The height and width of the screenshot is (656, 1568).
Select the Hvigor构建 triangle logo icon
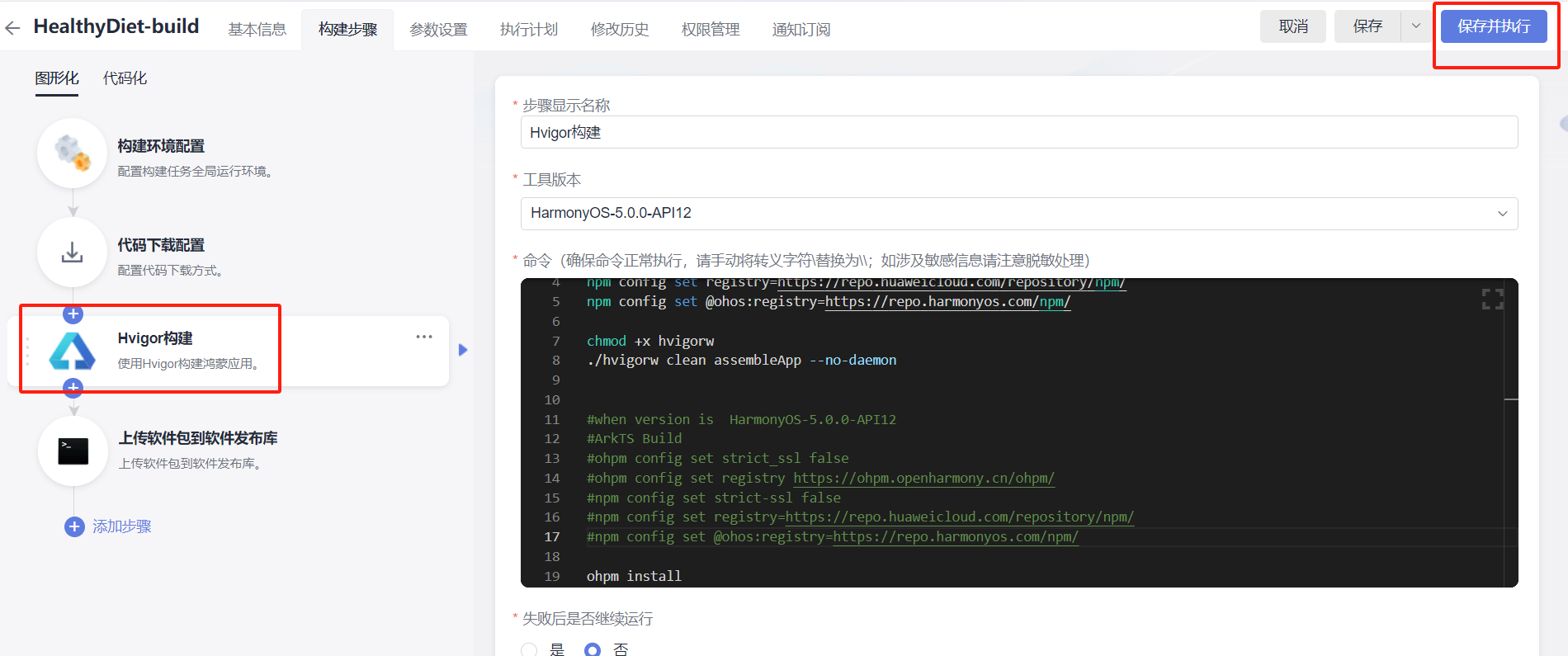[73, 351]
